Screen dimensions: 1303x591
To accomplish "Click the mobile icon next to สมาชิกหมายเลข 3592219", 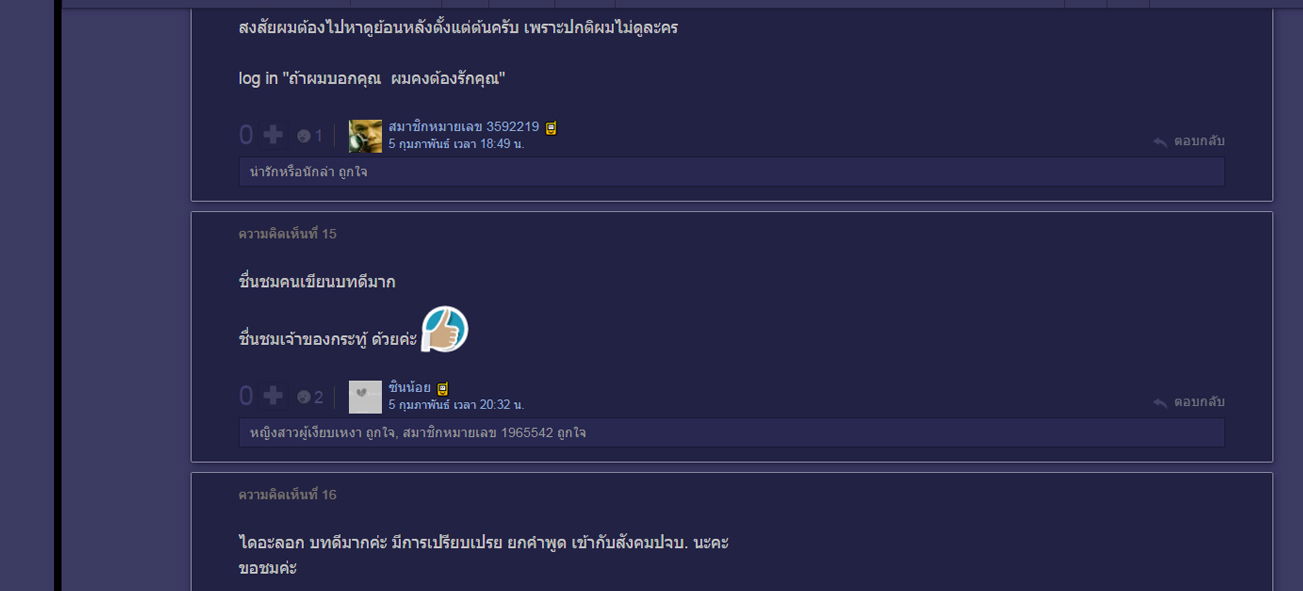I will 551,128.
